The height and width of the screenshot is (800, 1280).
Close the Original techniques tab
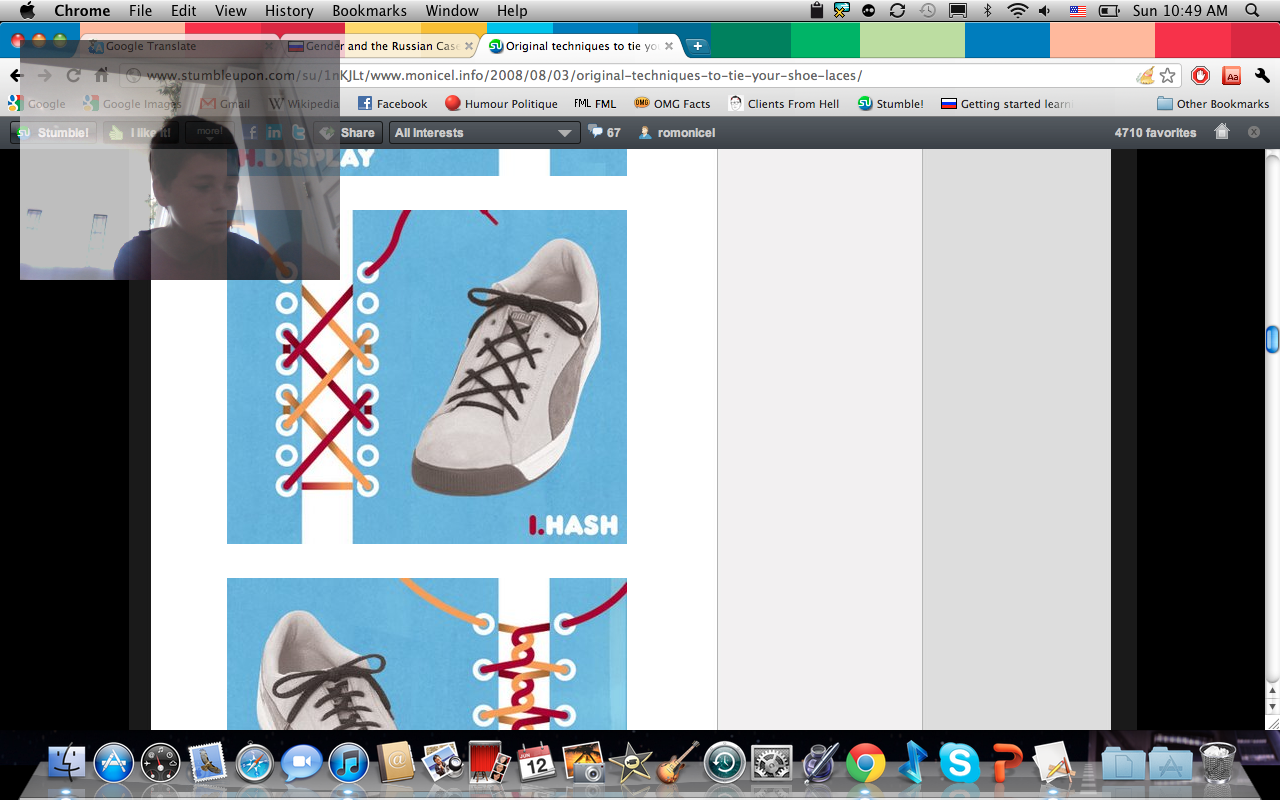point(669,46)
